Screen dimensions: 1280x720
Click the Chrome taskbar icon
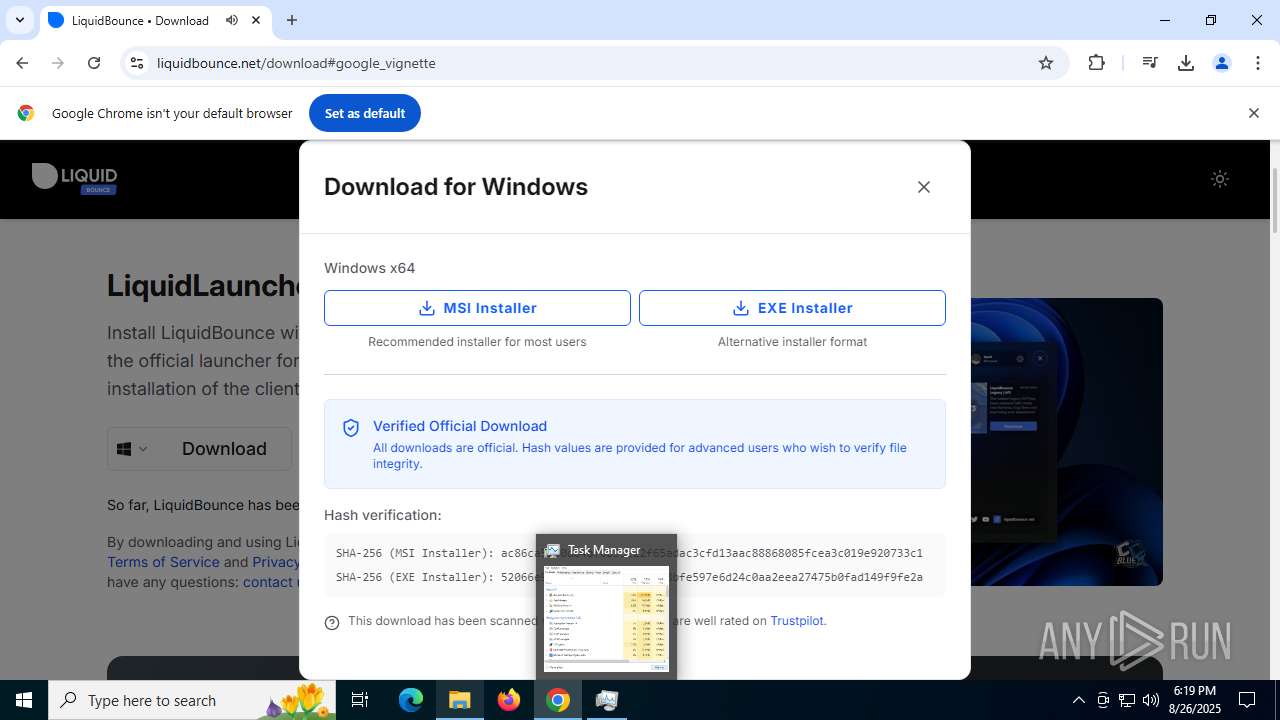coord(558,700)
